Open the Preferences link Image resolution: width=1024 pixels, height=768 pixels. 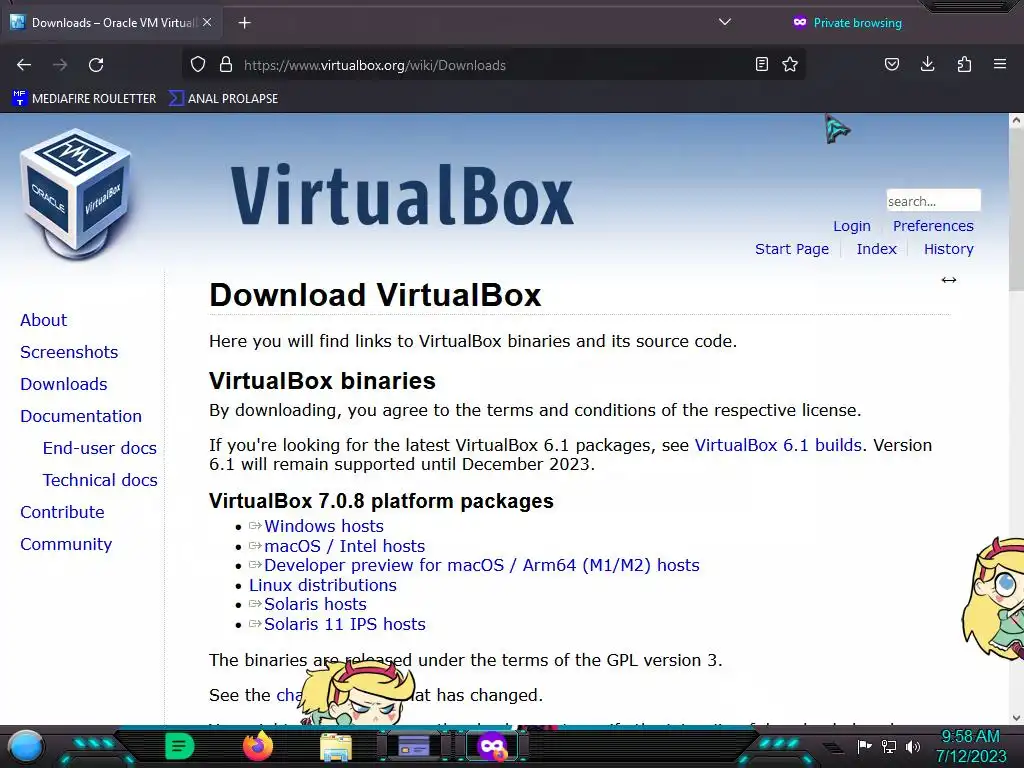tap(933, 226)
